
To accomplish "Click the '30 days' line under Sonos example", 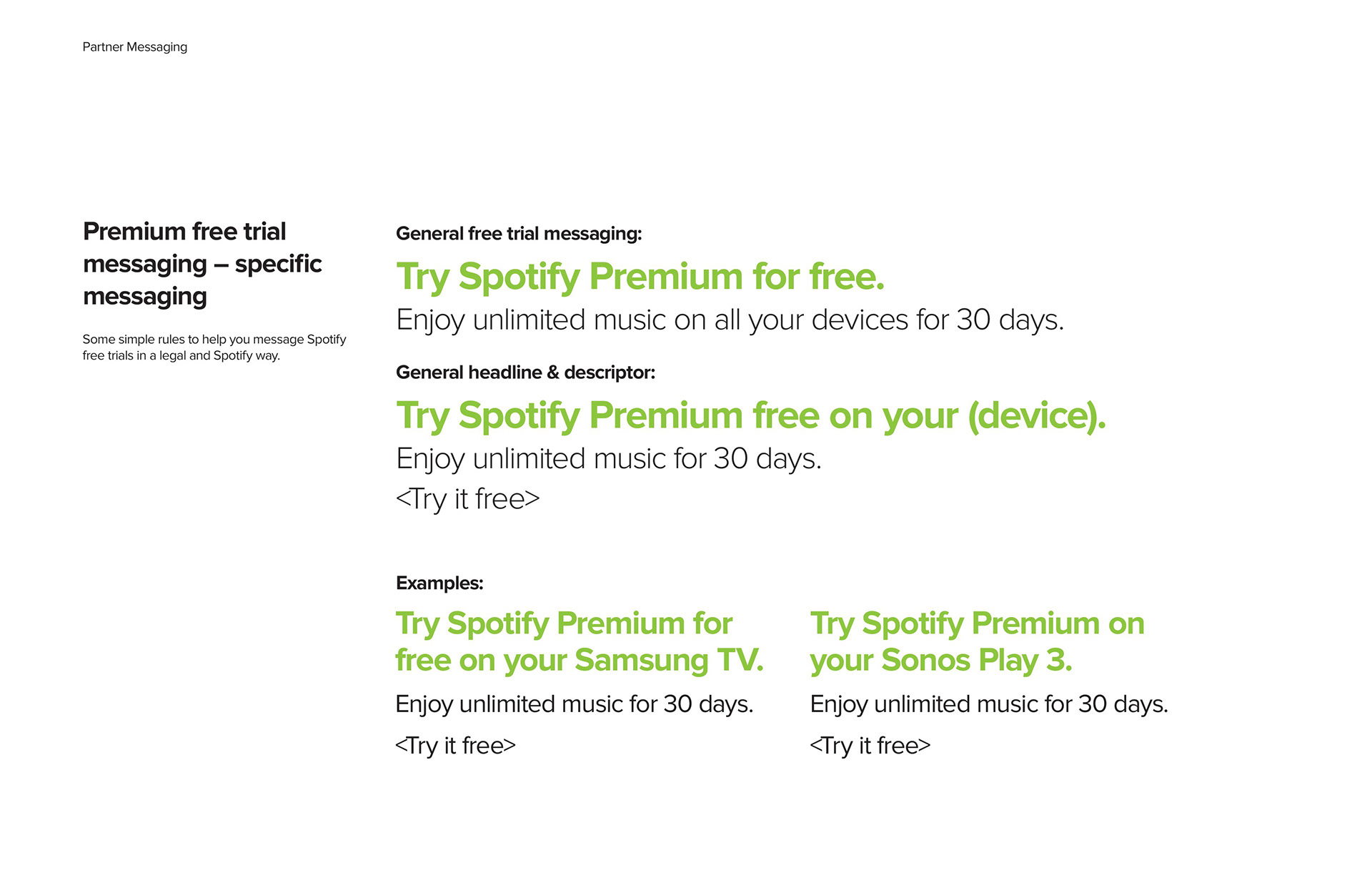I will pos(989,704).
